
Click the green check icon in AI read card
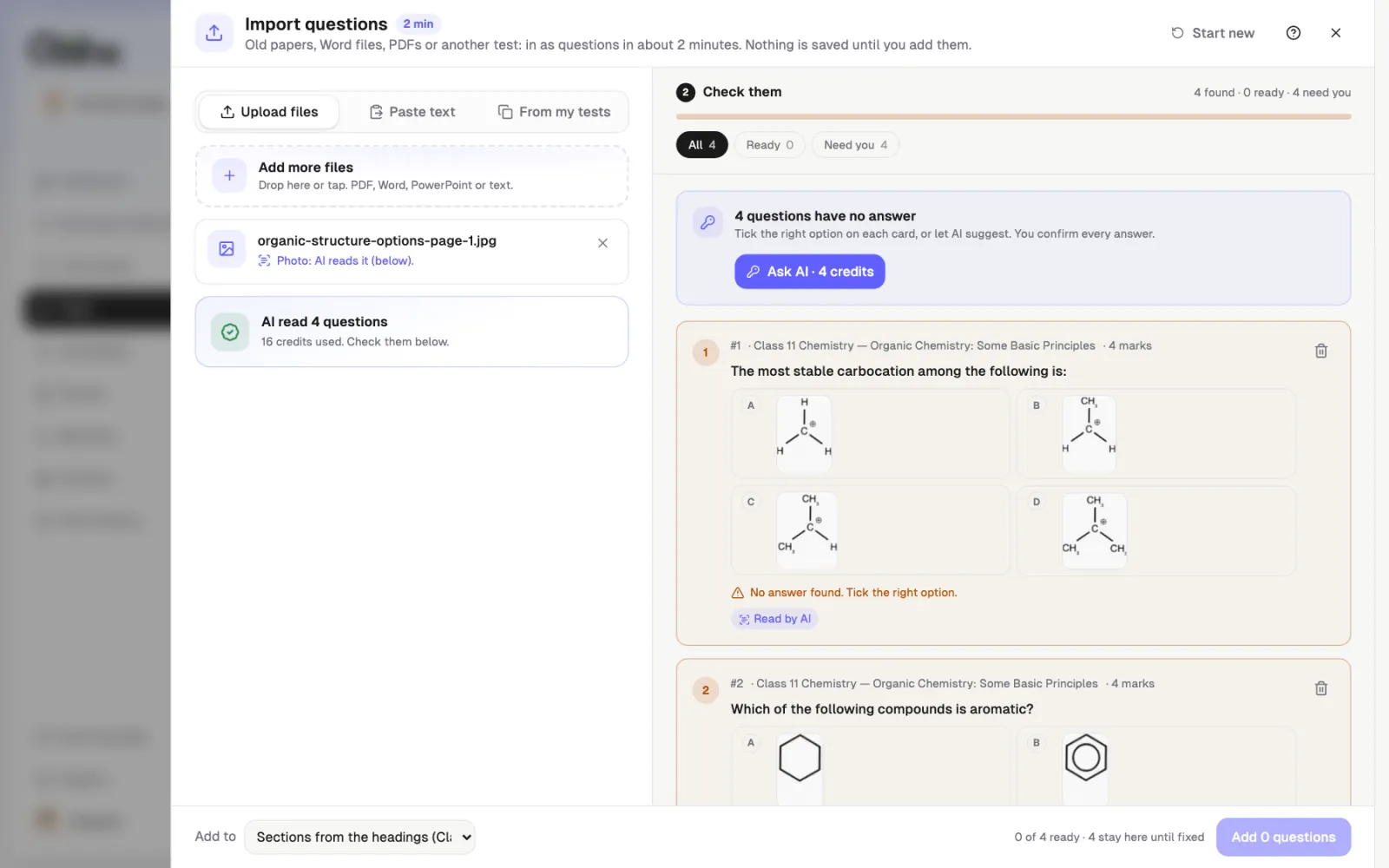click(230, 332)
